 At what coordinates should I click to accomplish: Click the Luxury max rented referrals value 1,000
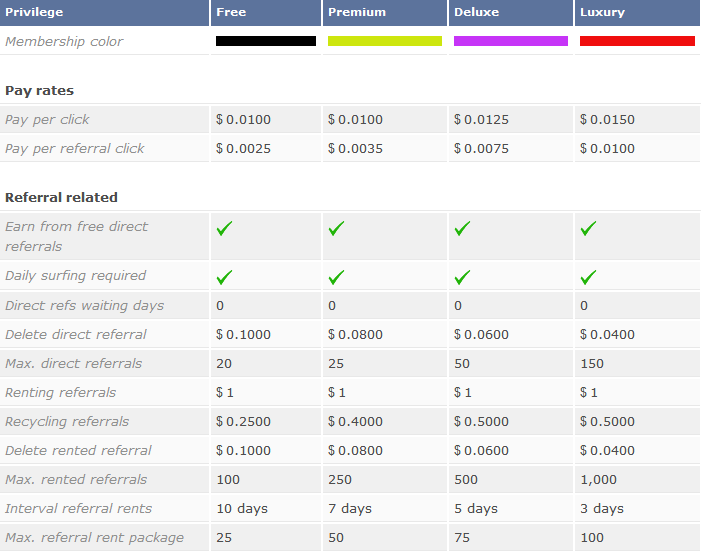pyautogui.click(x=598, y=480)
